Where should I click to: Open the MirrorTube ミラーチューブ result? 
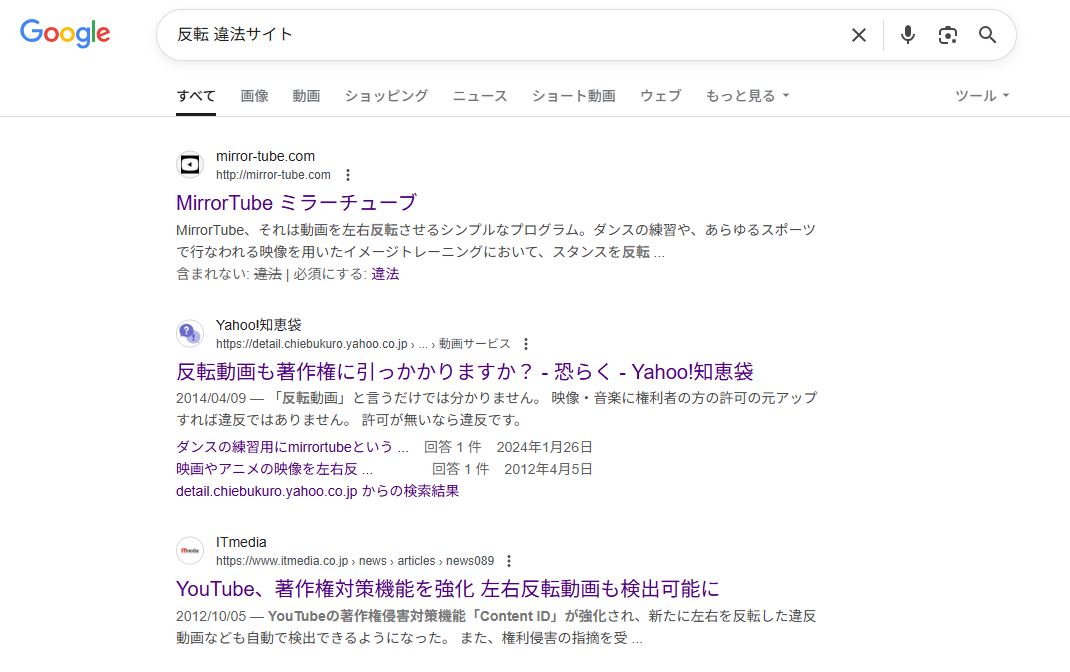coord(295,203)
